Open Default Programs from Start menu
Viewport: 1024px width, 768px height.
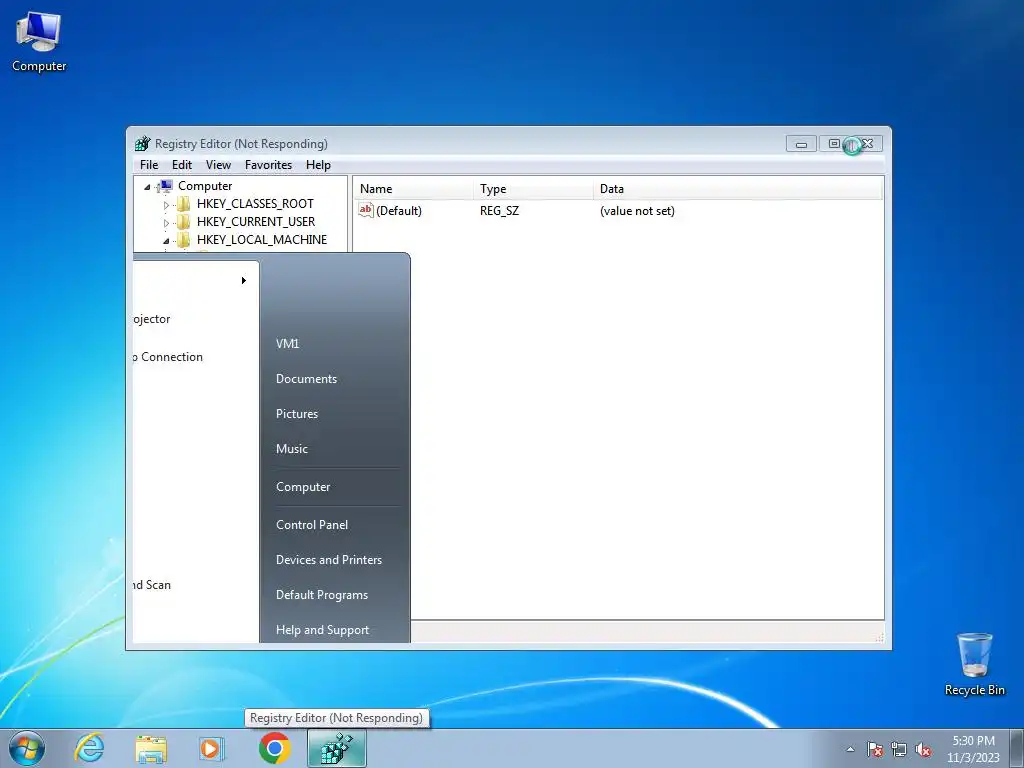click(322, 595)
